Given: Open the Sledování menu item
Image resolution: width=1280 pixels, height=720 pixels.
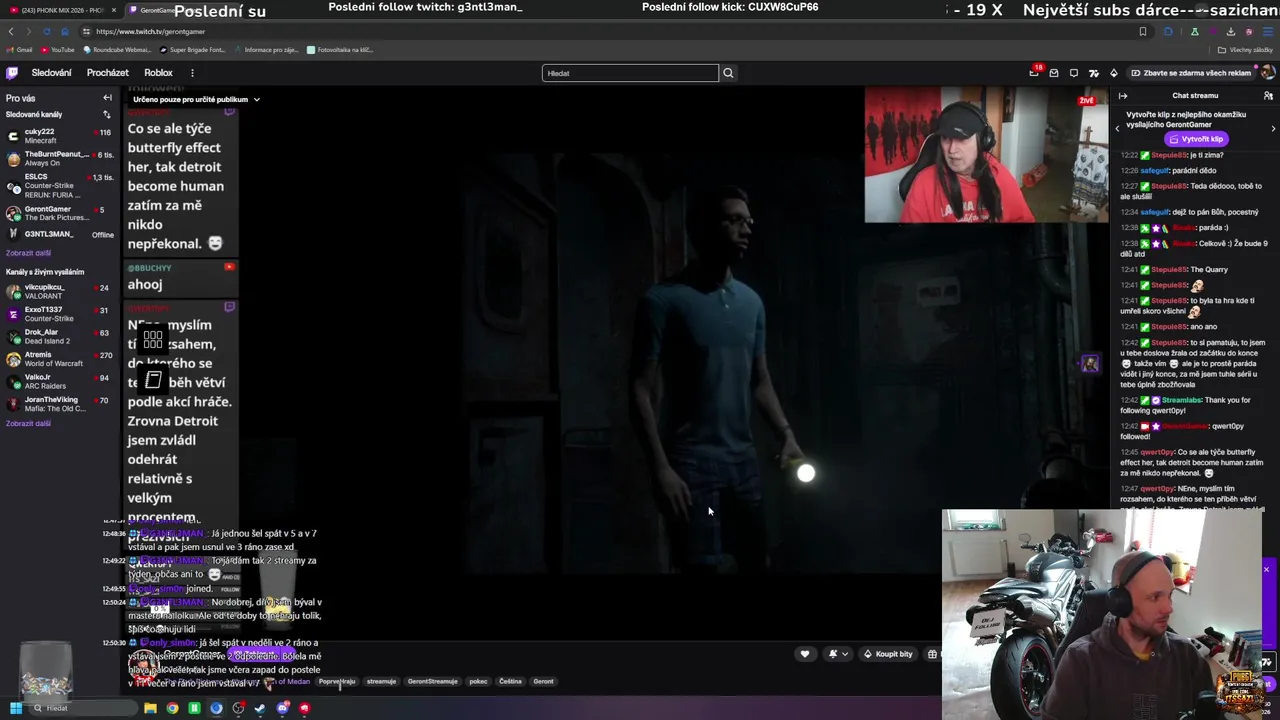Looking at the screenshot, I should (x=51, y=73).
